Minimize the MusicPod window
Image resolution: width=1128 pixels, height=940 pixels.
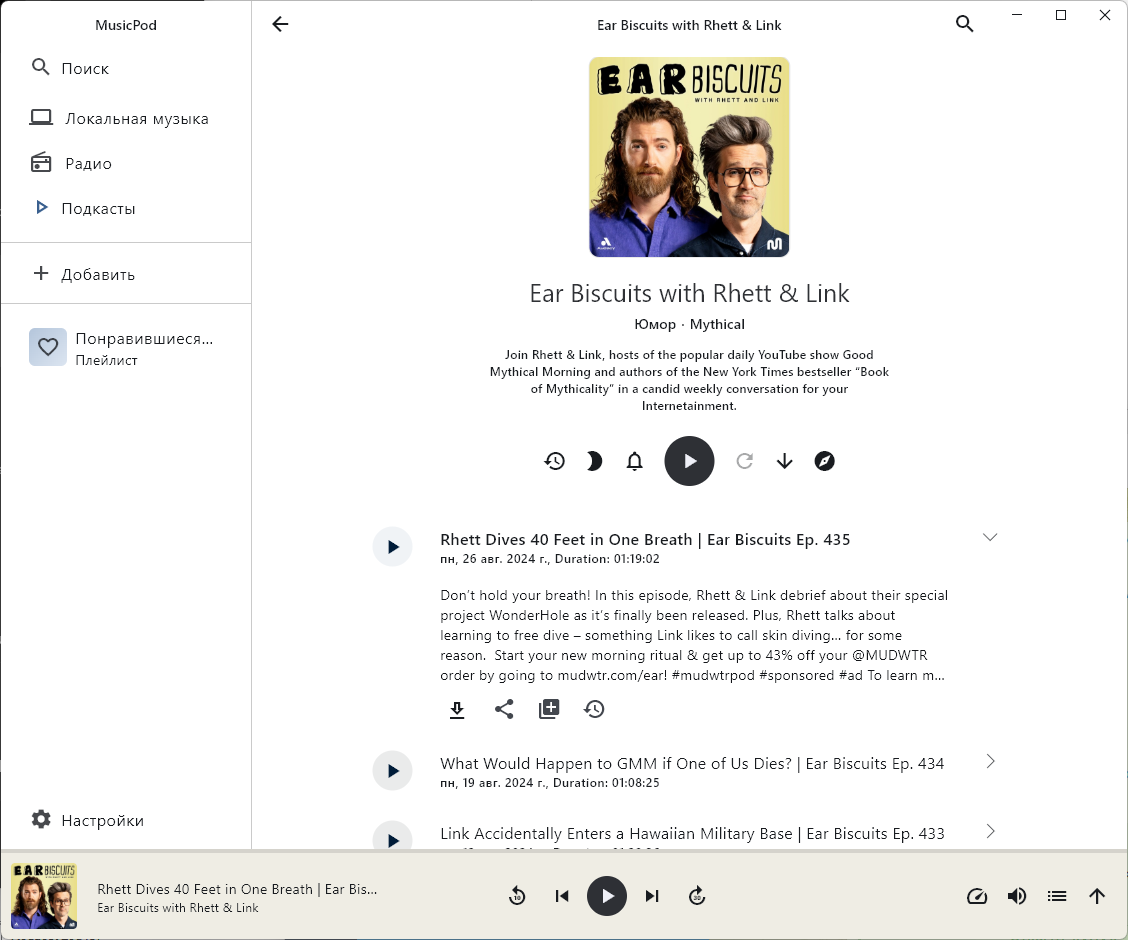pos(1016,15)
